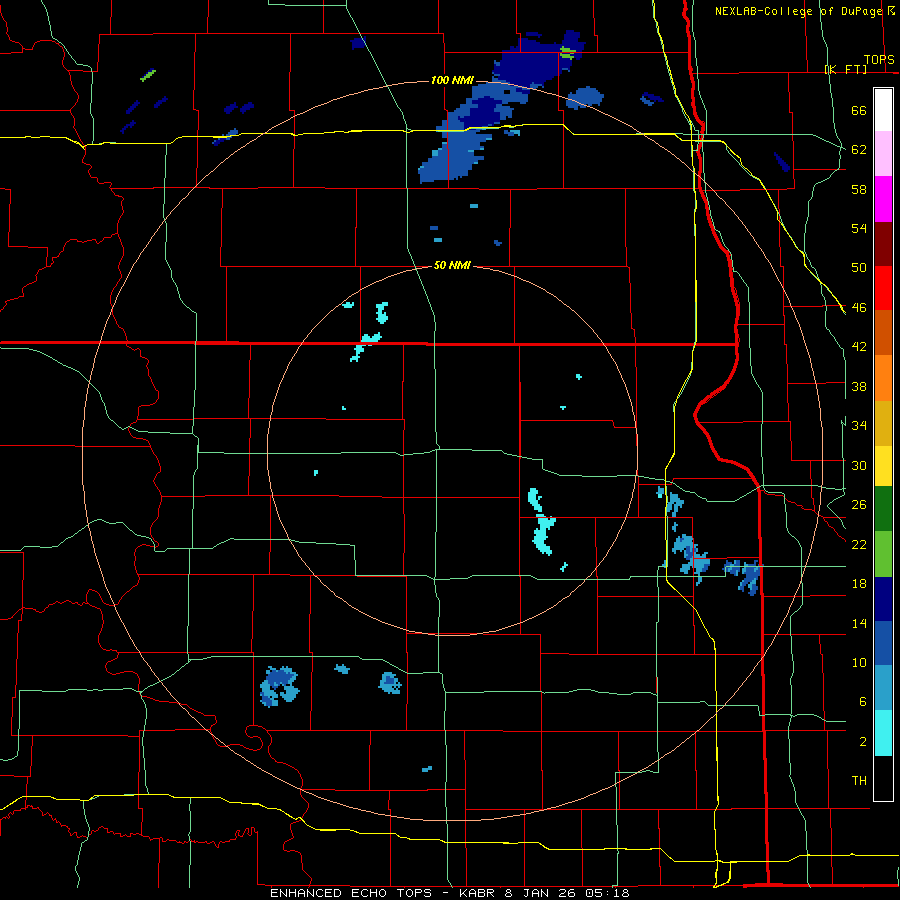
Task: Click the 30 value on the scale
Action: pyautogui.click(x=859, y=465)
